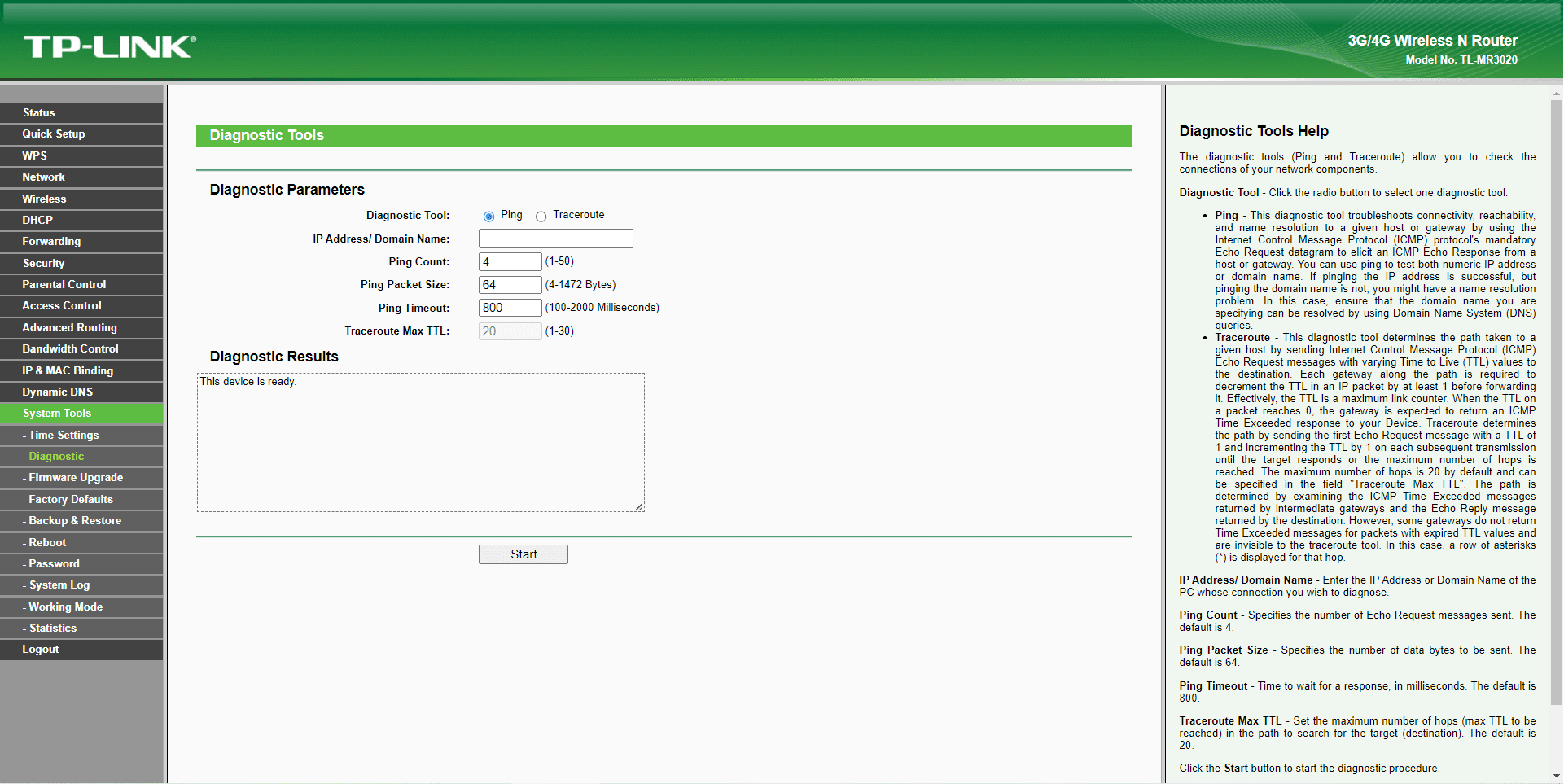This screenshot has height=784, width=1564.
Task: Click the Start button
Action: 524,554
